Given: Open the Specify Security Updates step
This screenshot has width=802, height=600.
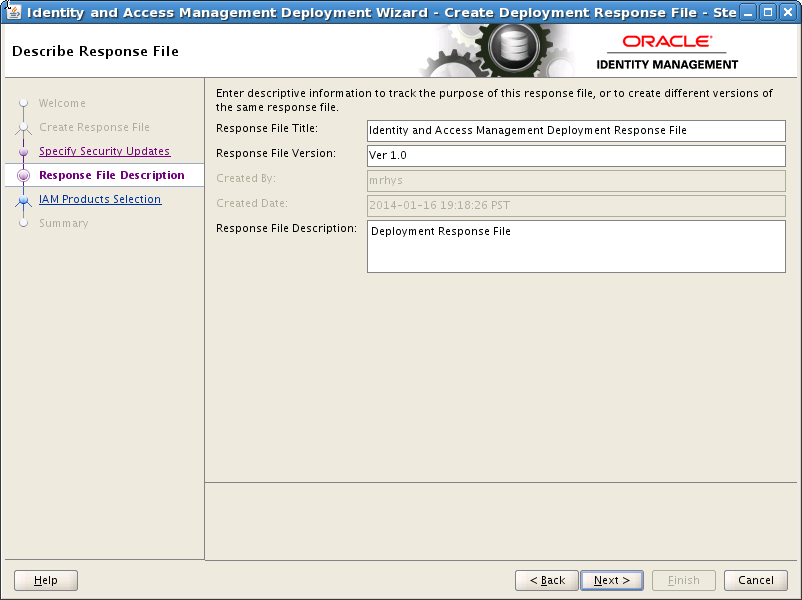Looking at the screenshot, I should tap(104, 151).
